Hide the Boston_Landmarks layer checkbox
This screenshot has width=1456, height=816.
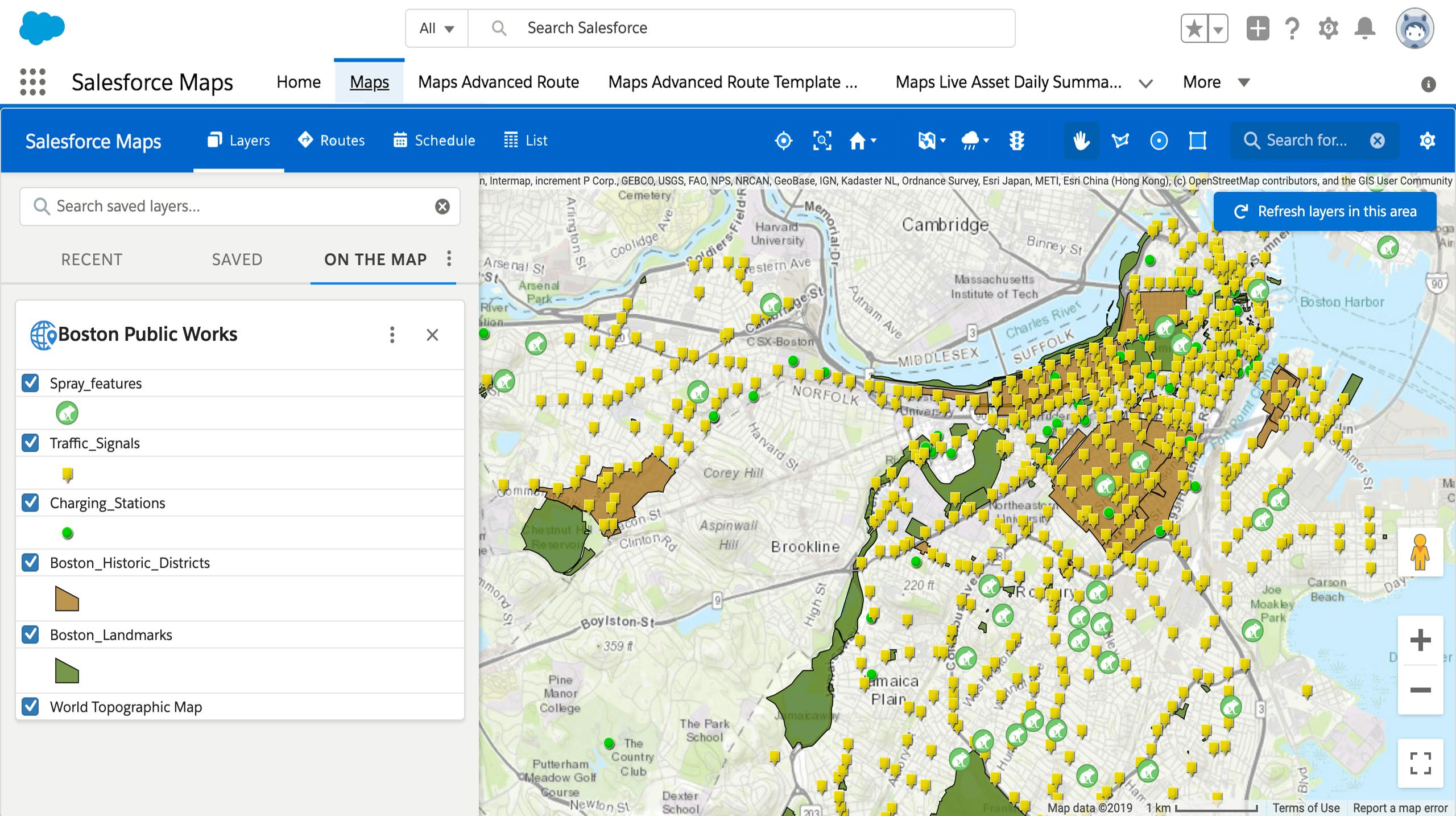[31, 634]
